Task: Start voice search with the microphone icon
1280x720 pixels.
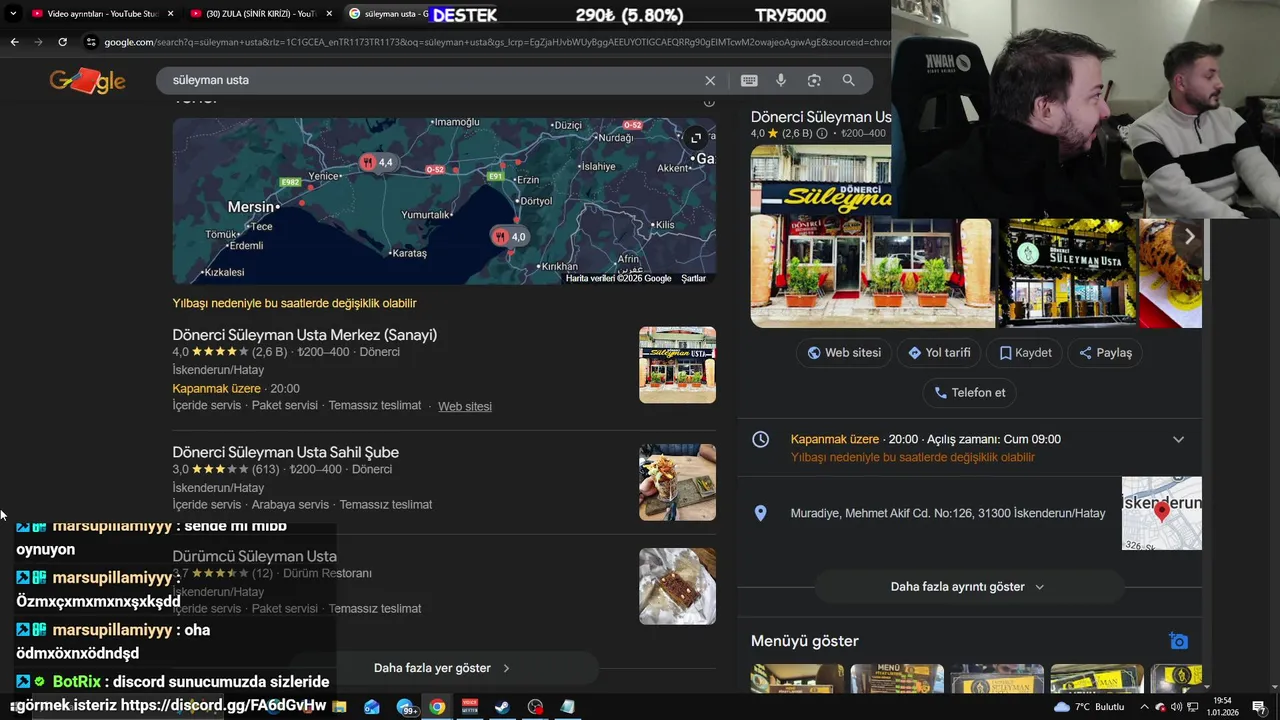Action: 781,80
